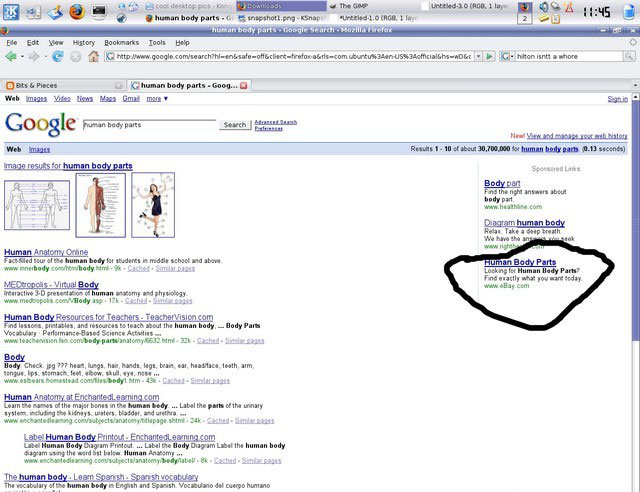Image resolution: width=640 pixels, height=492 pixels.
Task: Click the vertical page scrollbar thumb
Action: pos(636,220)
